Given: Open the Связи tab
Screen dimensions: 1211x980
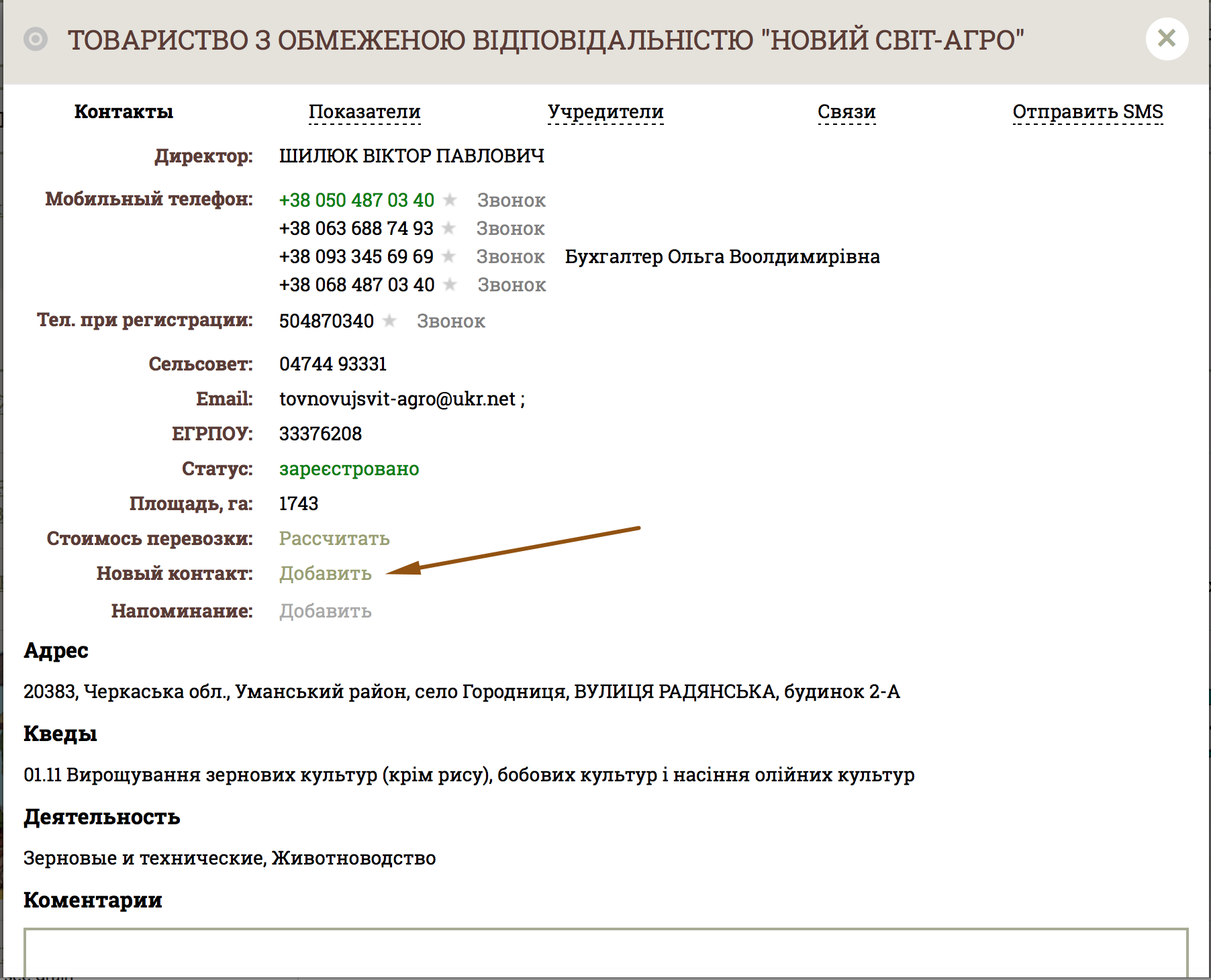Looking at the screenshot, I should click(846, 111).
